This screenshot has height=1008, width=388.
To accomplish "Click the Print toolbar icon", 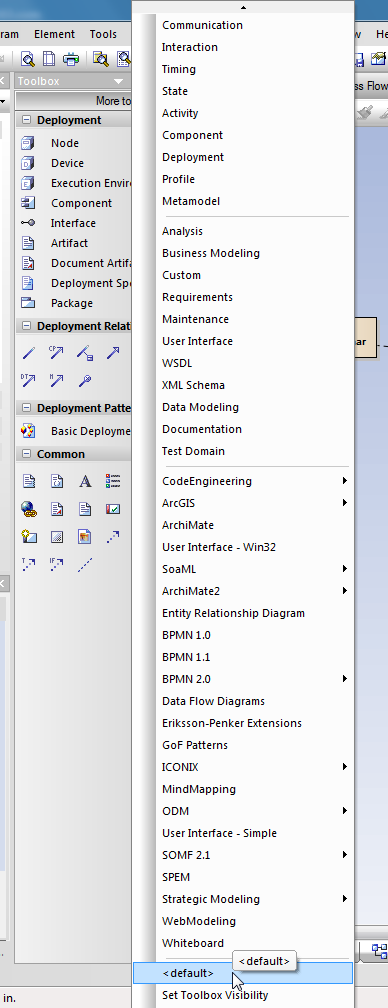I will coord(70,59).
